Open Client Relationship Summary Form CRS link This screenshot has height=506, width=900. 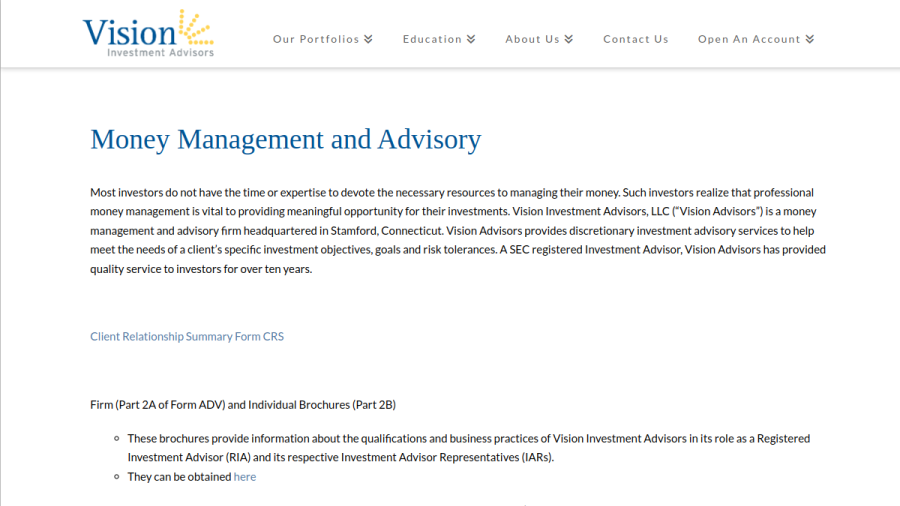tap(187, 336)
